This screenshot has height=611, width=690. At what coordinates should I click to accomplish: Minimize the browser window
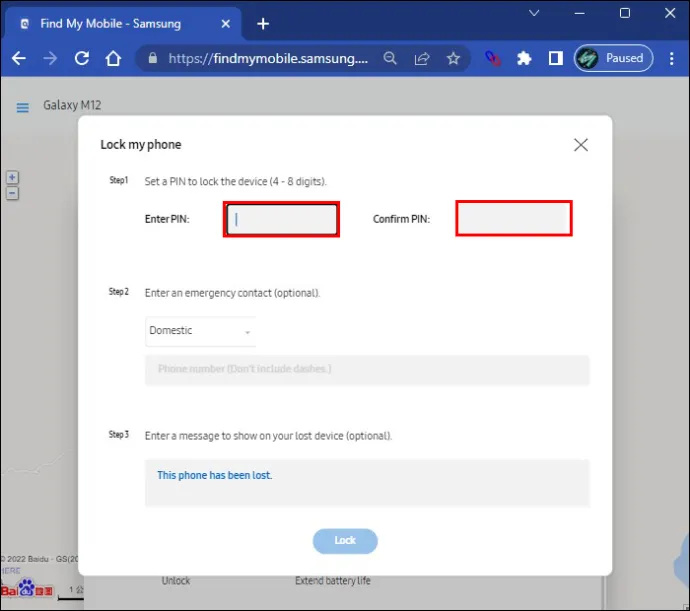click(x=580, y=13)
